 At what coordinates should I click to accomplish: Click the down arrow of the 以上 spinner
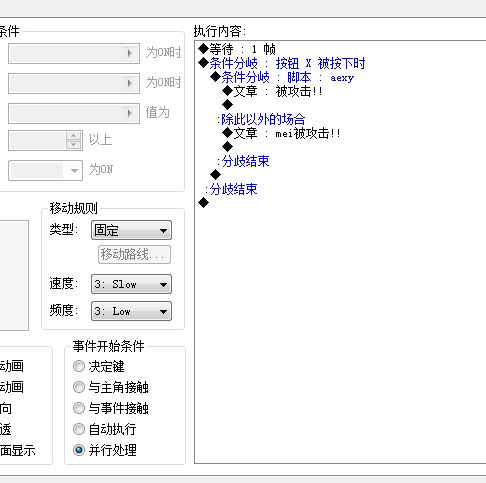tap(73, 145)
